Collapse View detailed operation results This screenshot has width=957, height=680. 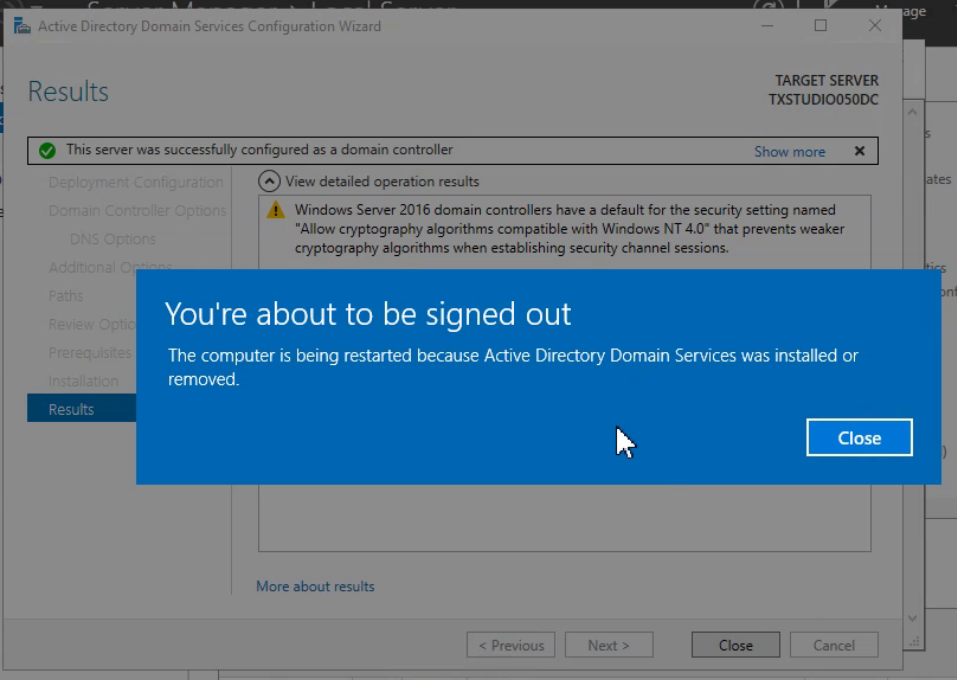(269, 181)
